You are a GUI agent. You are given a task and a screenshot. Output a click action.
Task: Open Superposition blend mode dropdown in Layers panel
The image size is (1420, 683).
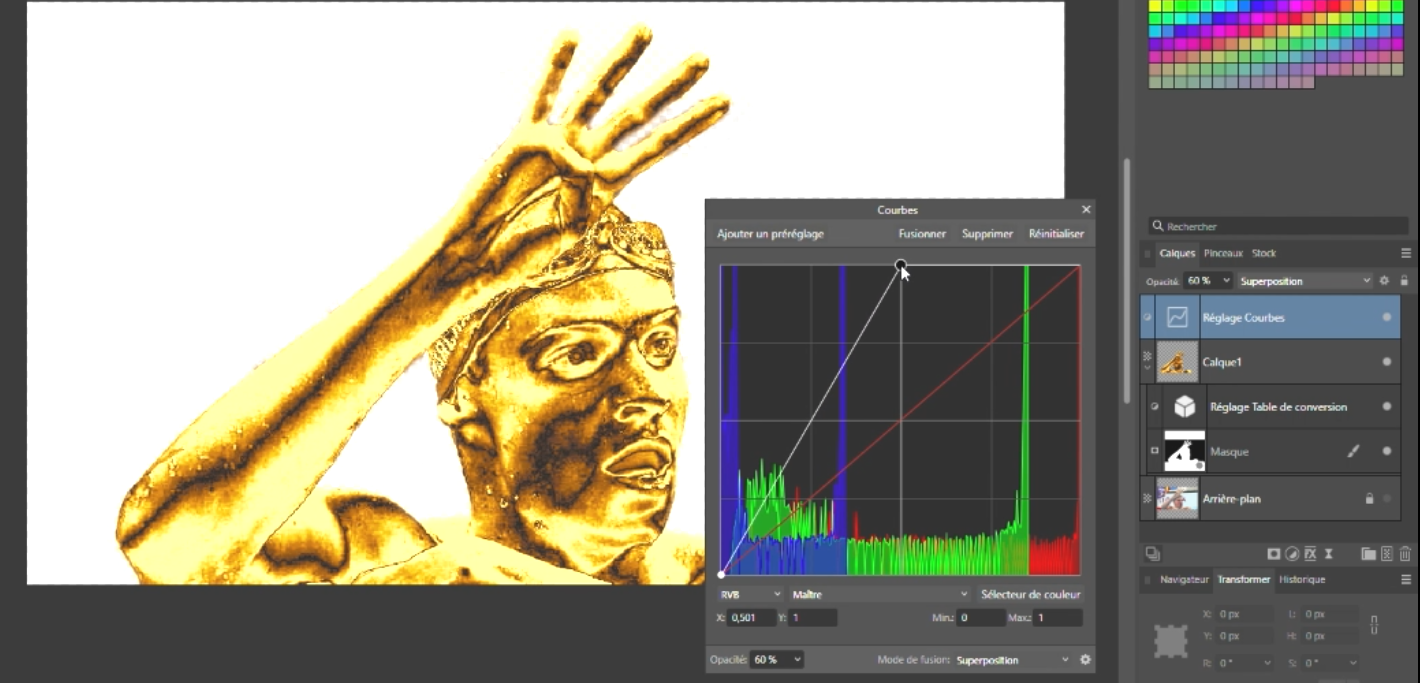pyautogui.click(x=1304, y=282)
